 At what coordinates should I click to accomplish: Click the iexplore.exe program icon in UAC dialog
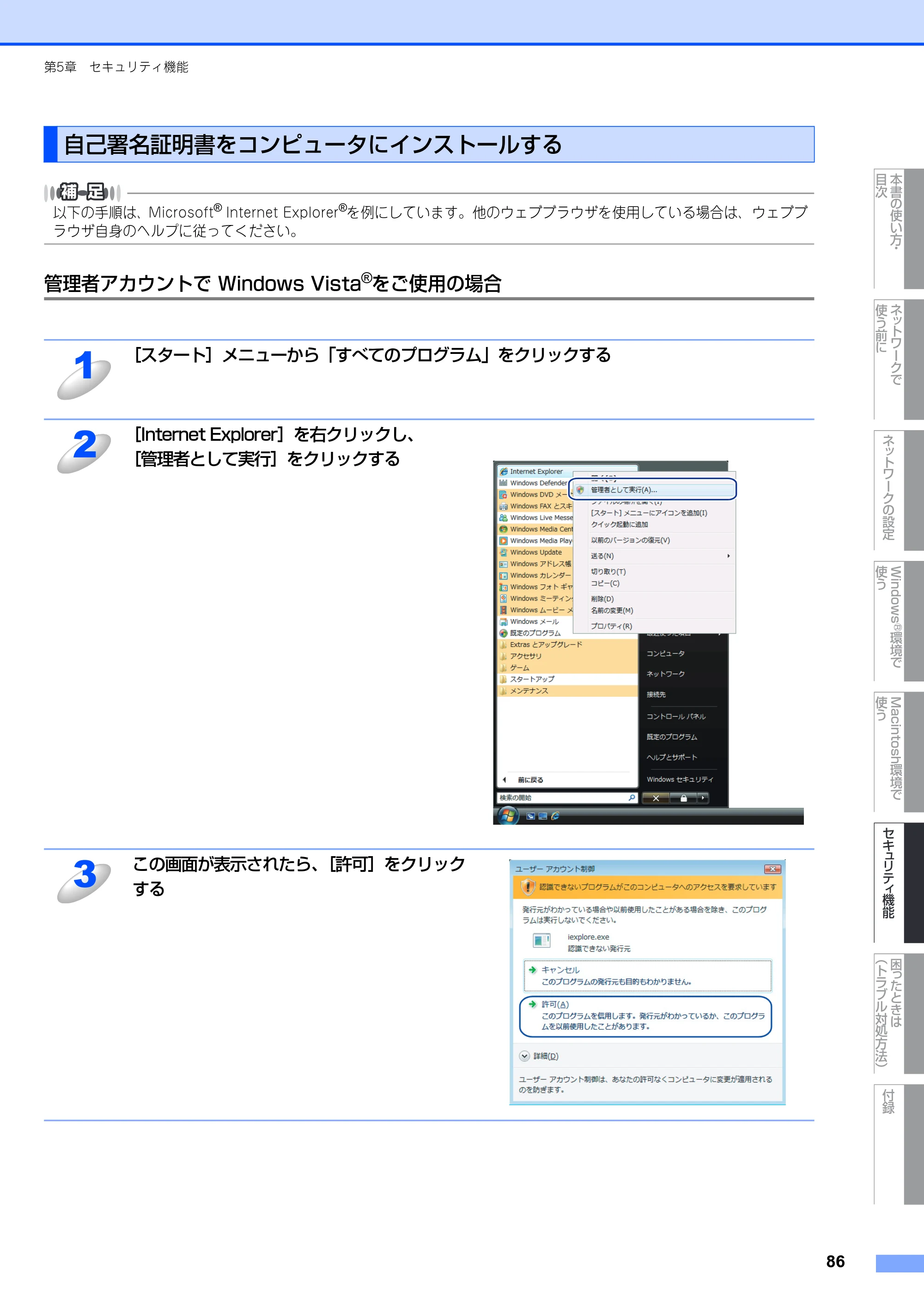pyautogui.click(x=541, y=941)
